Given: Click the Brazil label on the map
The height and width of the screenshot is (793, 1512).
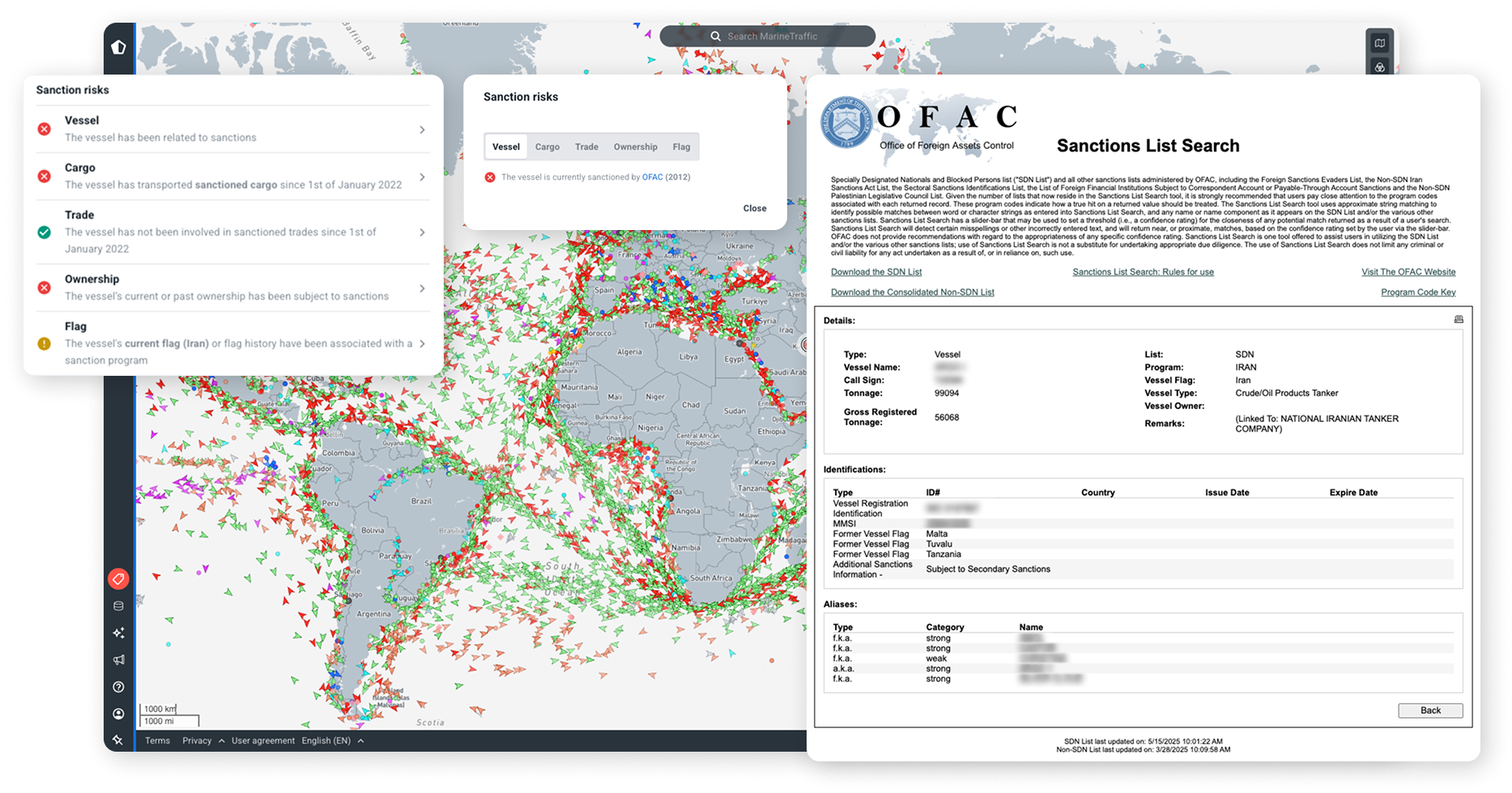Looking at the screenshot, I should tap(421, 501).
